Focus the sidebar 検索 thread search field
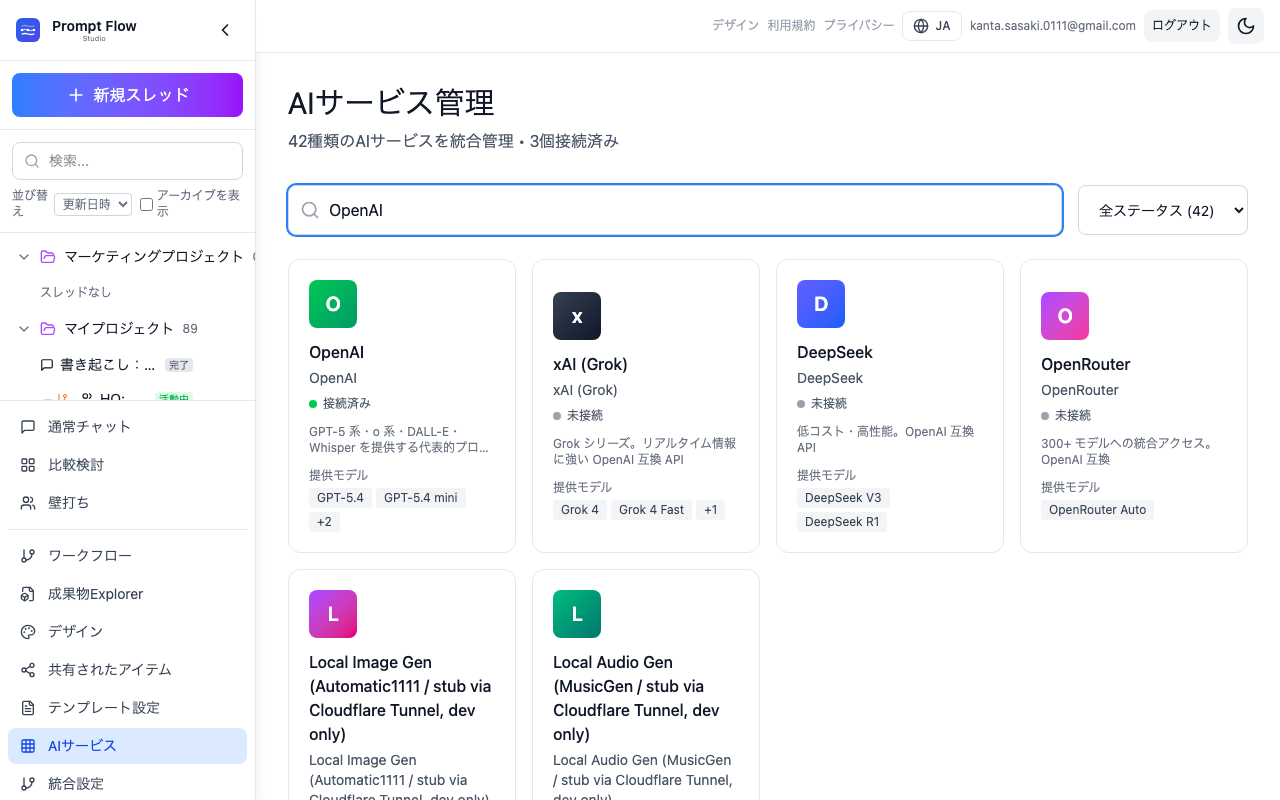The image size is (1280, 800). click(127, 160)
